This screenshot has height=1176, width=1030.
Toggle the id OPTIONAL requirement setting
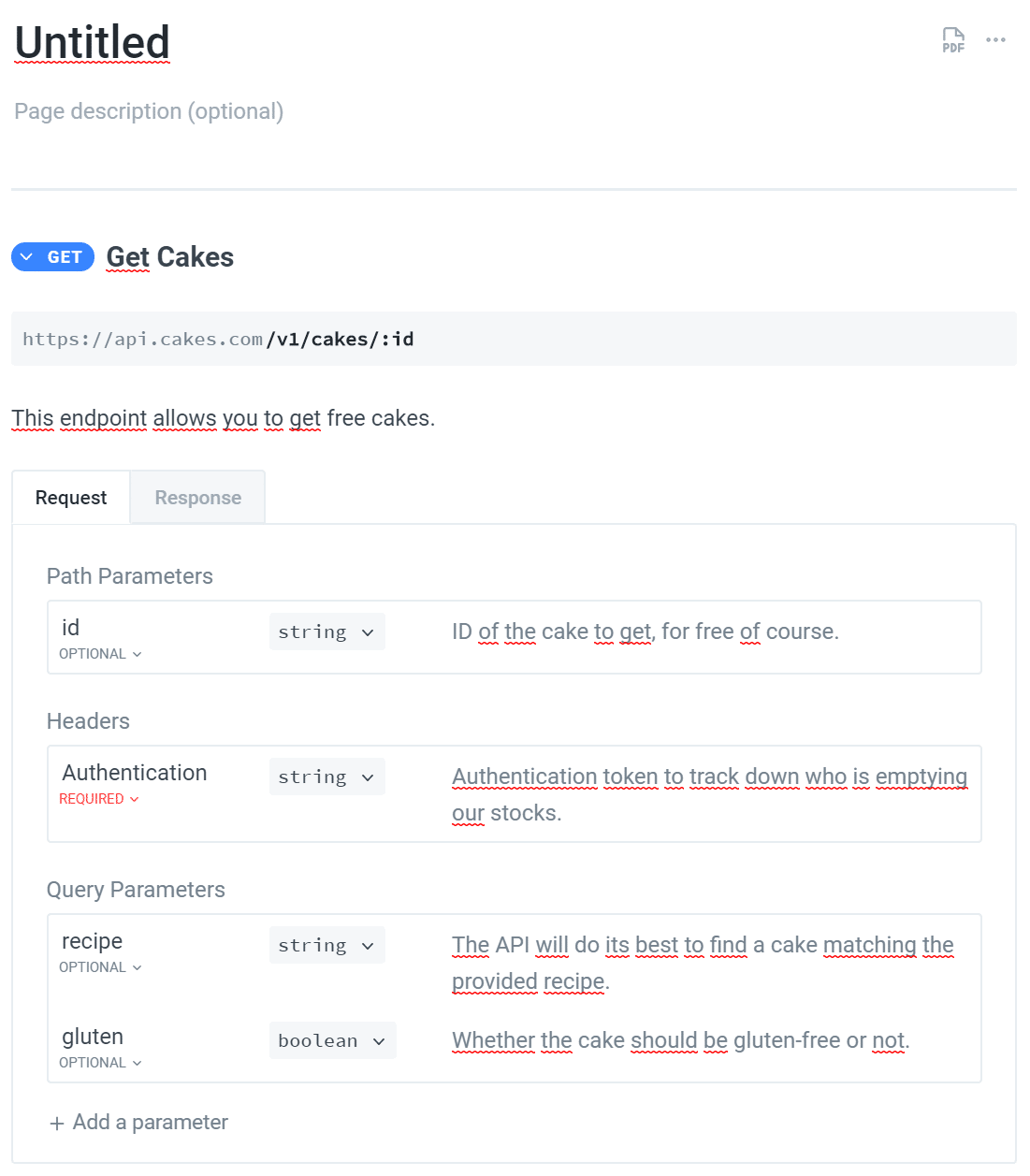tap(99, 653)
